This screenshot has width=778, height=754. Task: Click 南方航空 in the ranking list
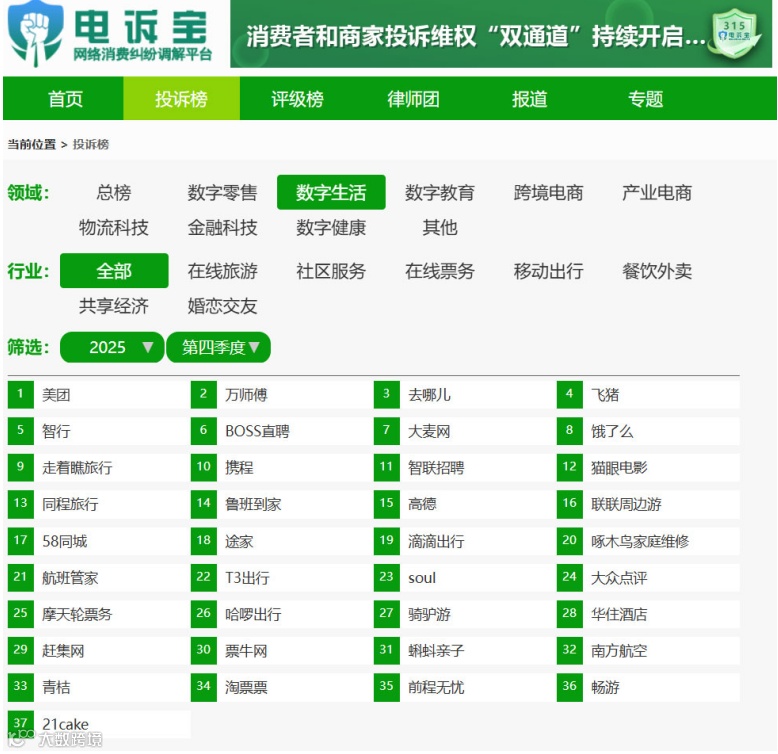619,651
